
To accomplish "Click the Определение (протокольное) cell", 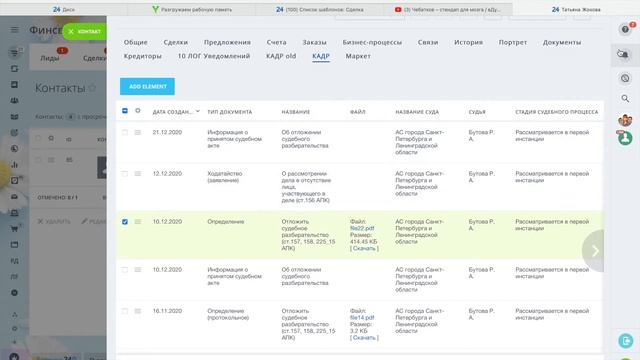I will [228, 314].
